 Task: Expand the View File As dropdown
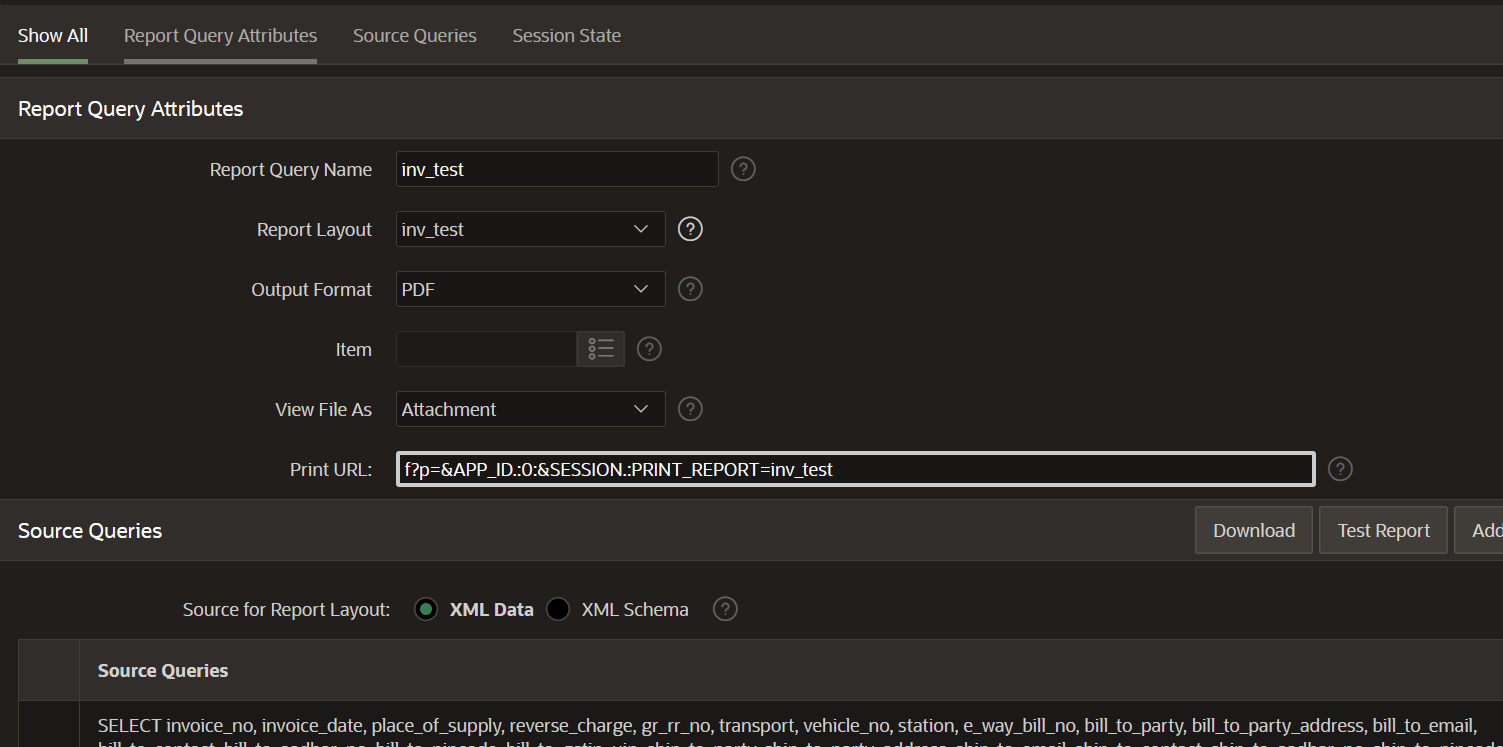tap(531, 409)
